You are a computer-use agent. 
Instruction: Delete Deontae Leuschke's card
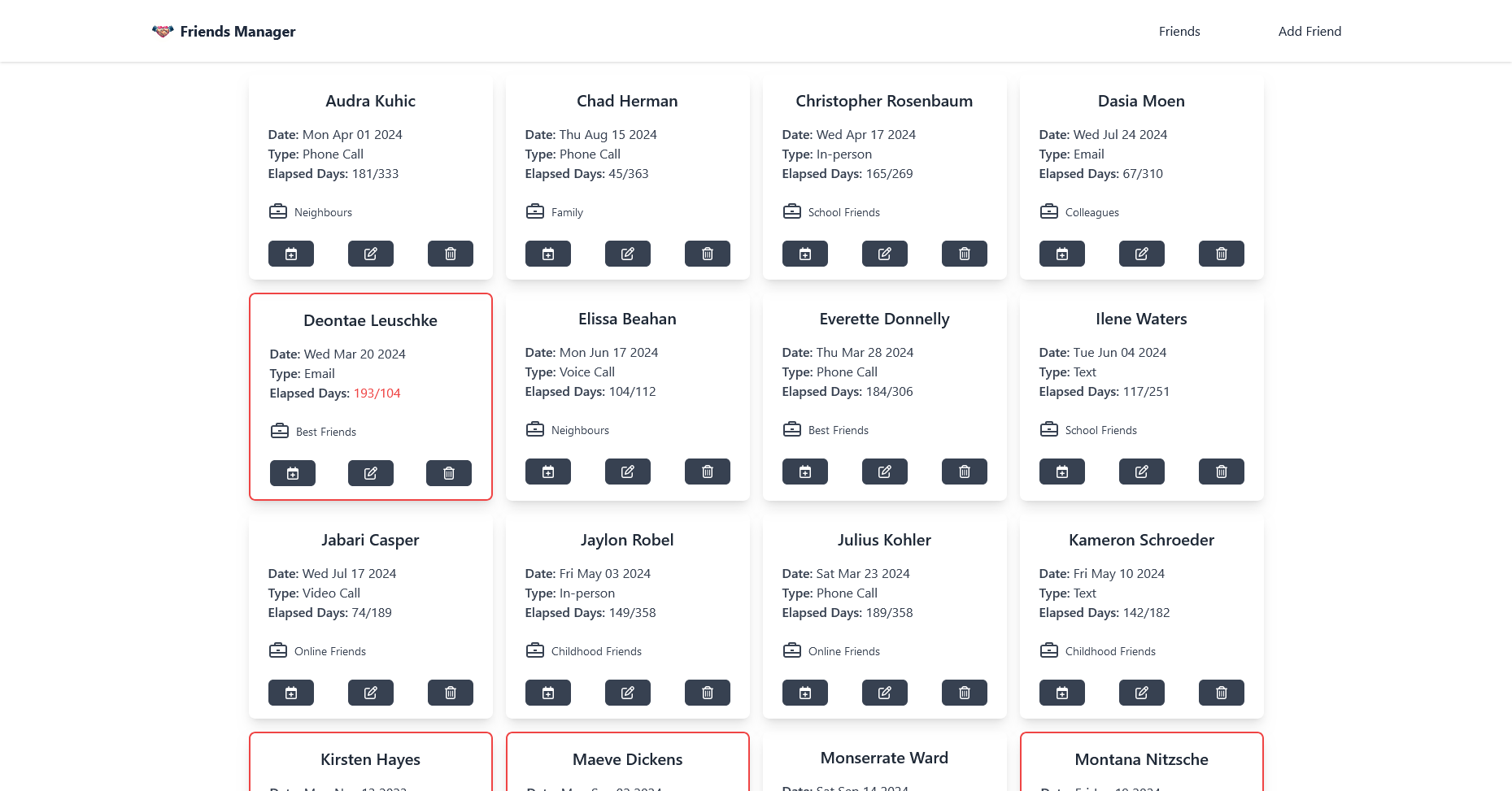pos(448,473)
